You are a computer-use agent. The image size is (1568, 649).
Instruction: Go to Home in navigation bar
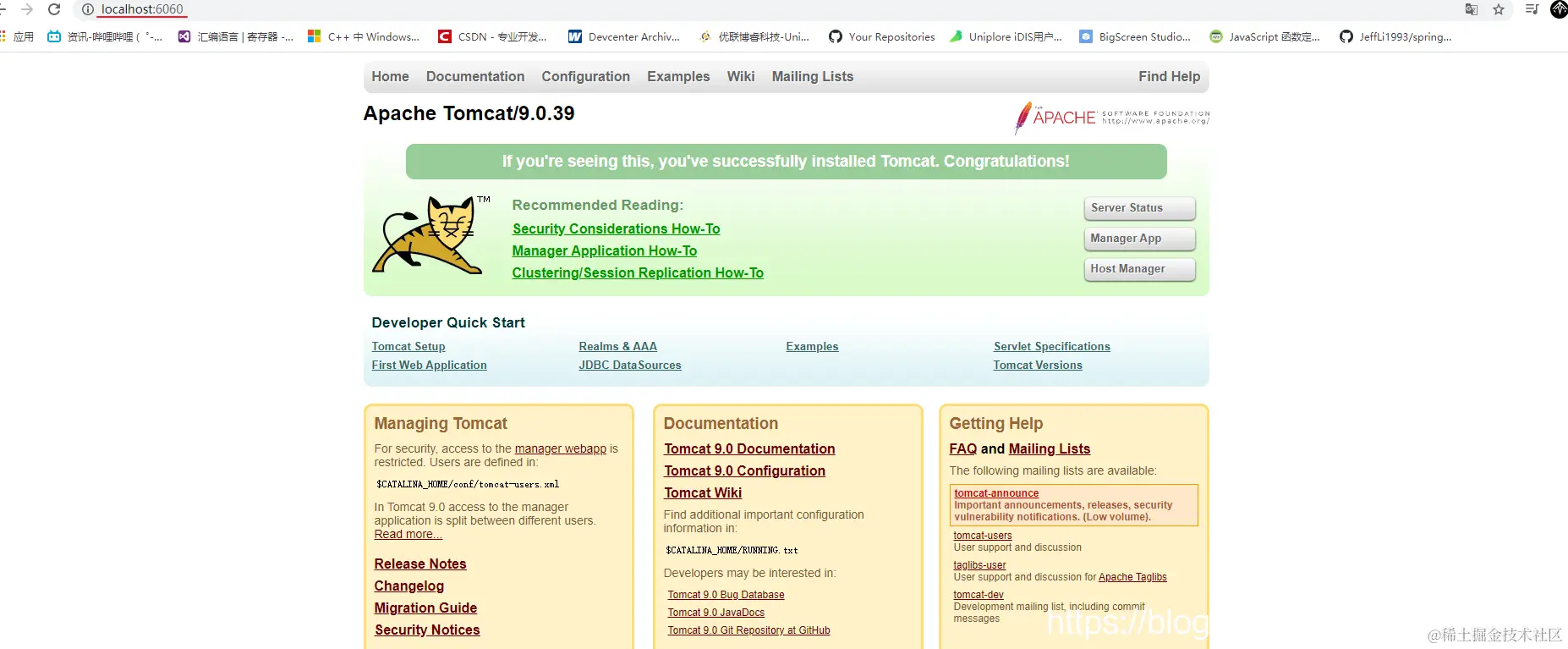pyautogui.click(x=390, y=76)
